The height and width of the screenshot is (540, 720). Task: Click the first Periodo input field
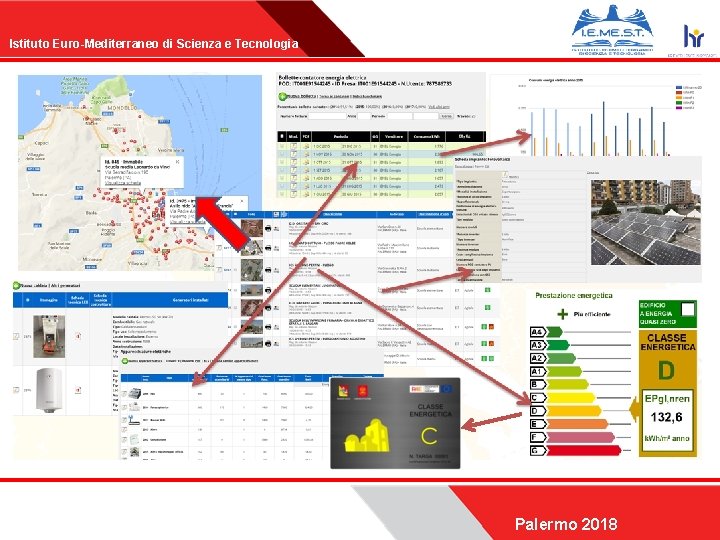tap(399, 117)
